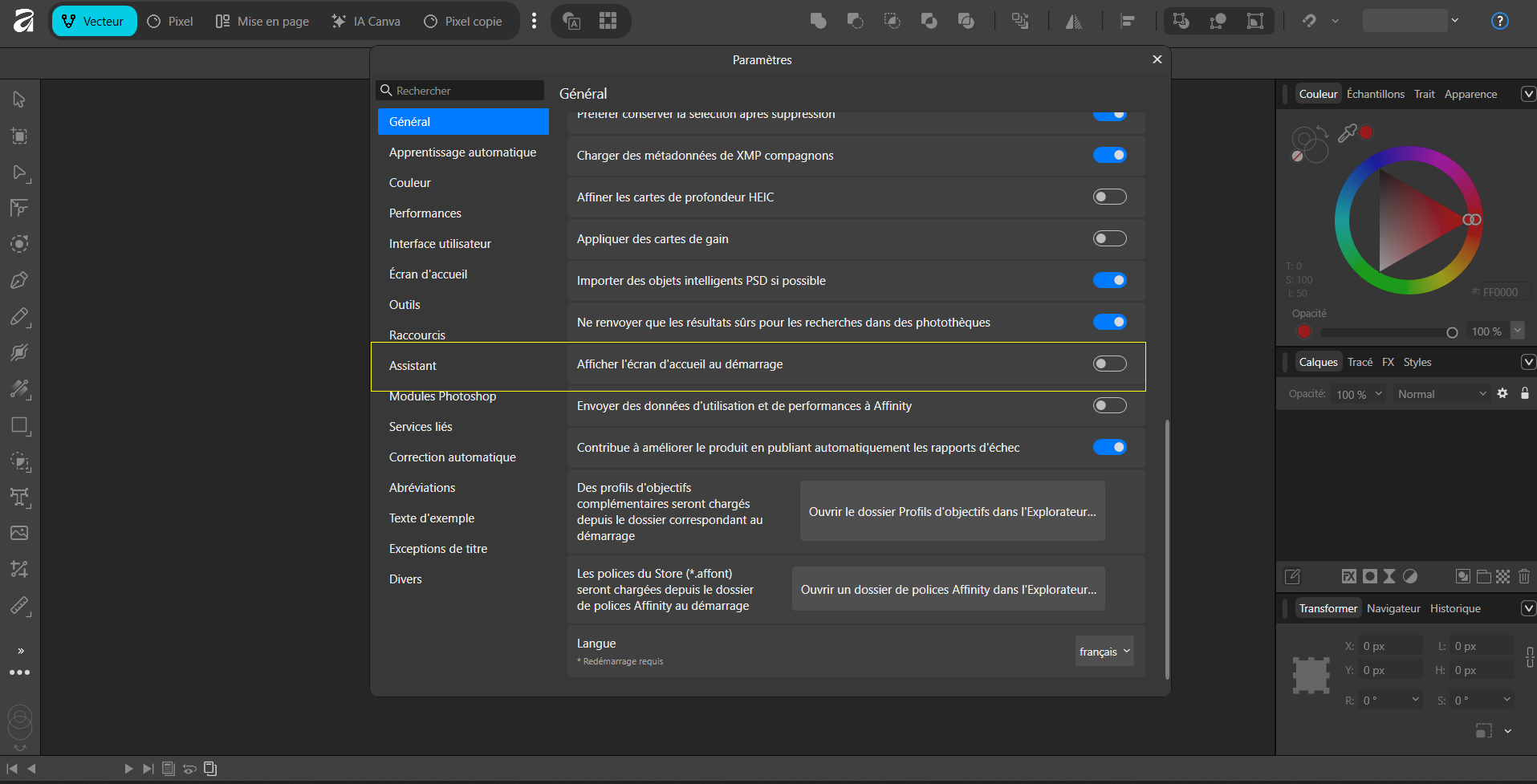Close the Paramètres dialog

coord(1157,59)
